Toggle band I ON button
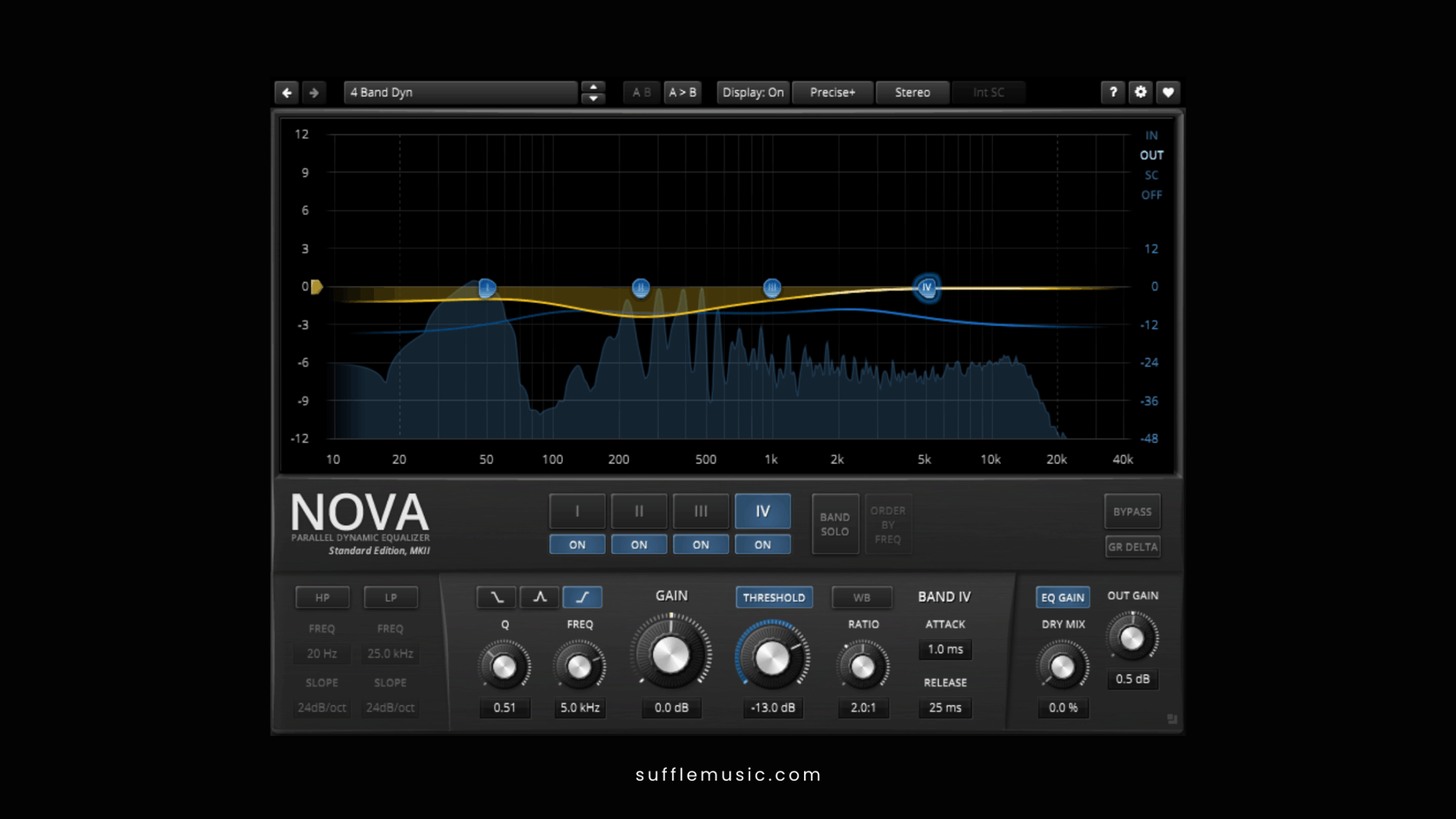This screenshot has height=819, width=1456. pyautogui.click(x=577, y=545)
